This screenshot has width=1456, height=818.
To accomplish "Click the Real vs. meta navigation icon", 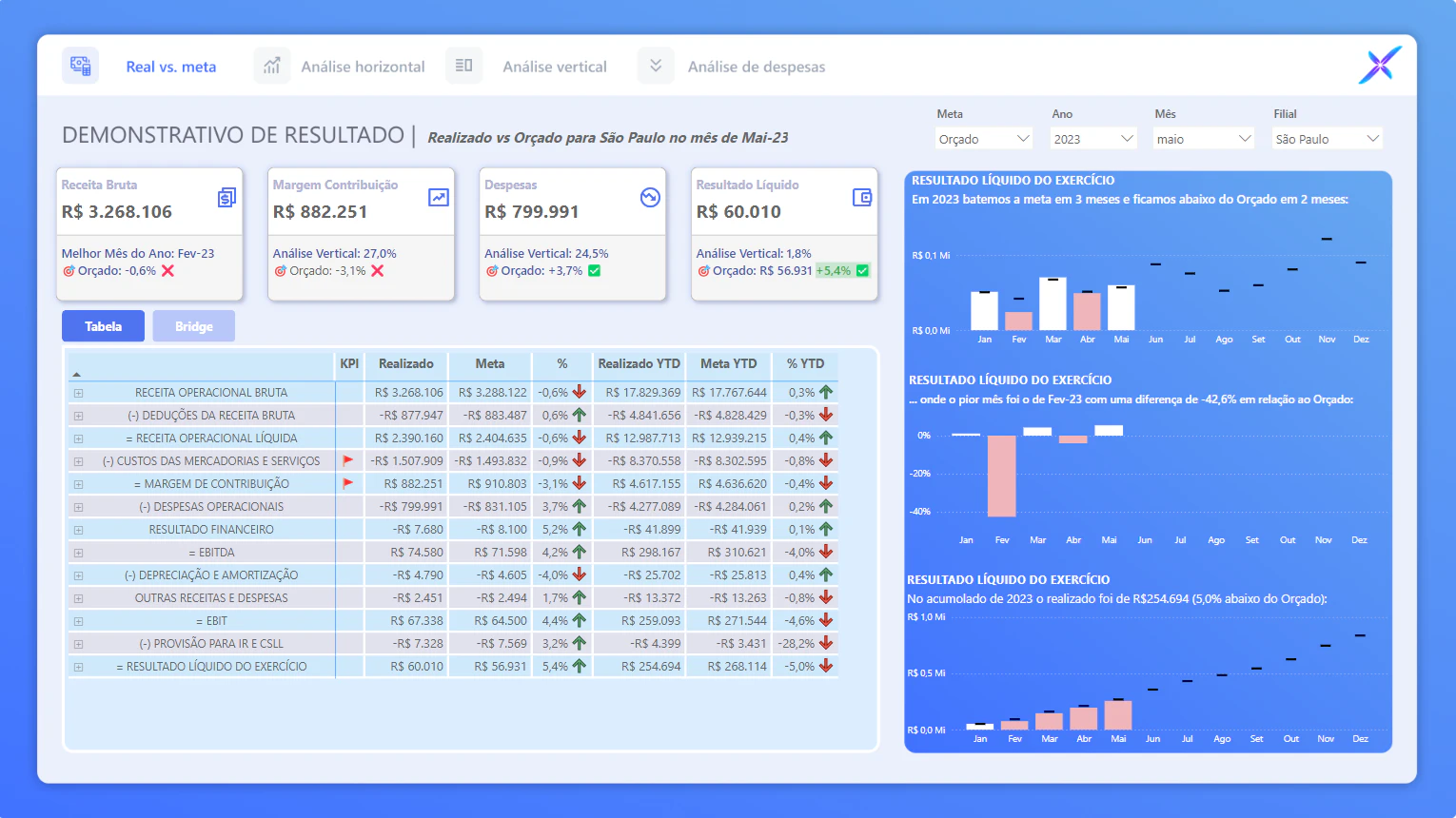I will coord(81,66).
